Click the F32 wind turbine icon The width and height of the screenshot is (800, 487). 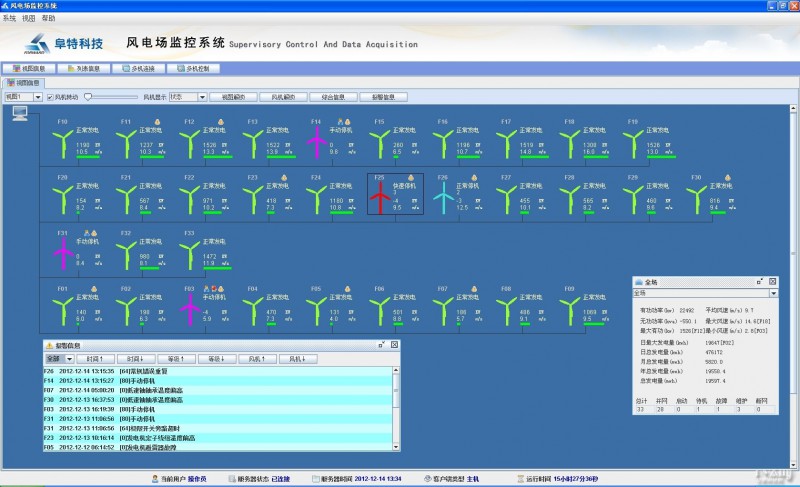click(x=127, y=255)
